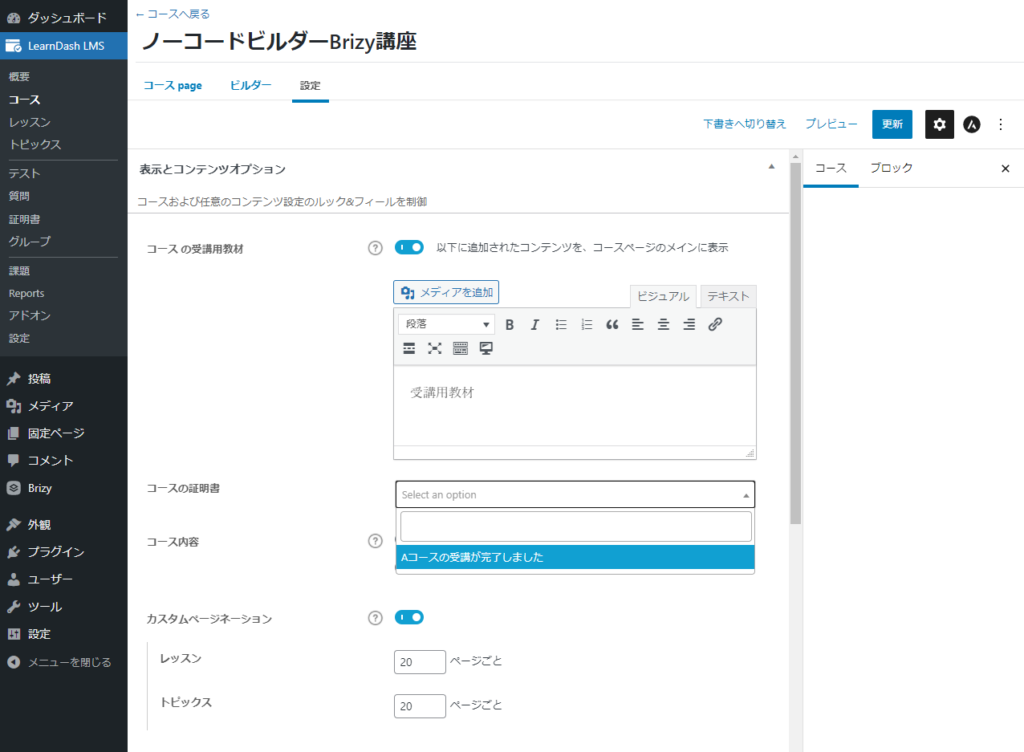Screen dimensions: 1024x752
Task: Close the right sidebar panel with X
Action: coord(1005,168)
